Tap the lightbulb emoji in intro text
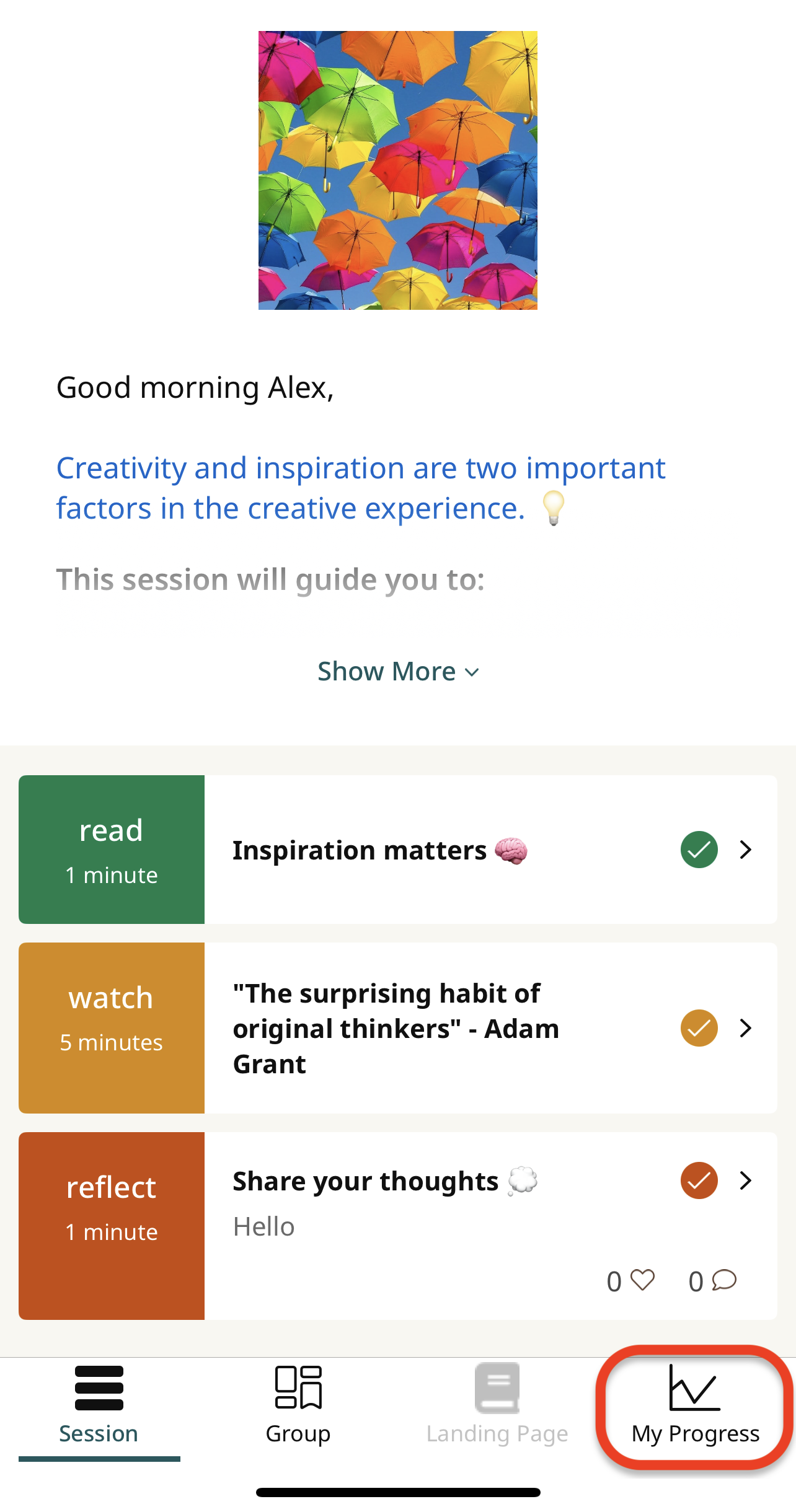The height and width of the screenshot is (1512, 796). click(554, 508)
